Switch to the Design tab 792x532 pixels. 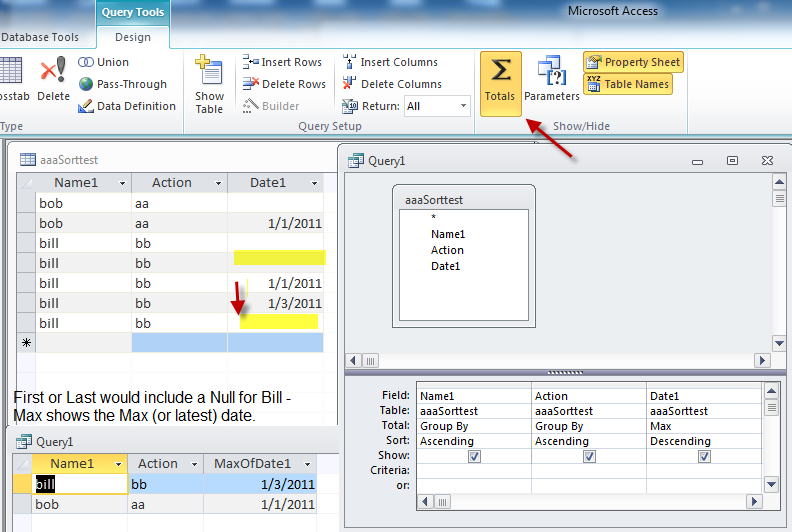[x=133, y=37]
